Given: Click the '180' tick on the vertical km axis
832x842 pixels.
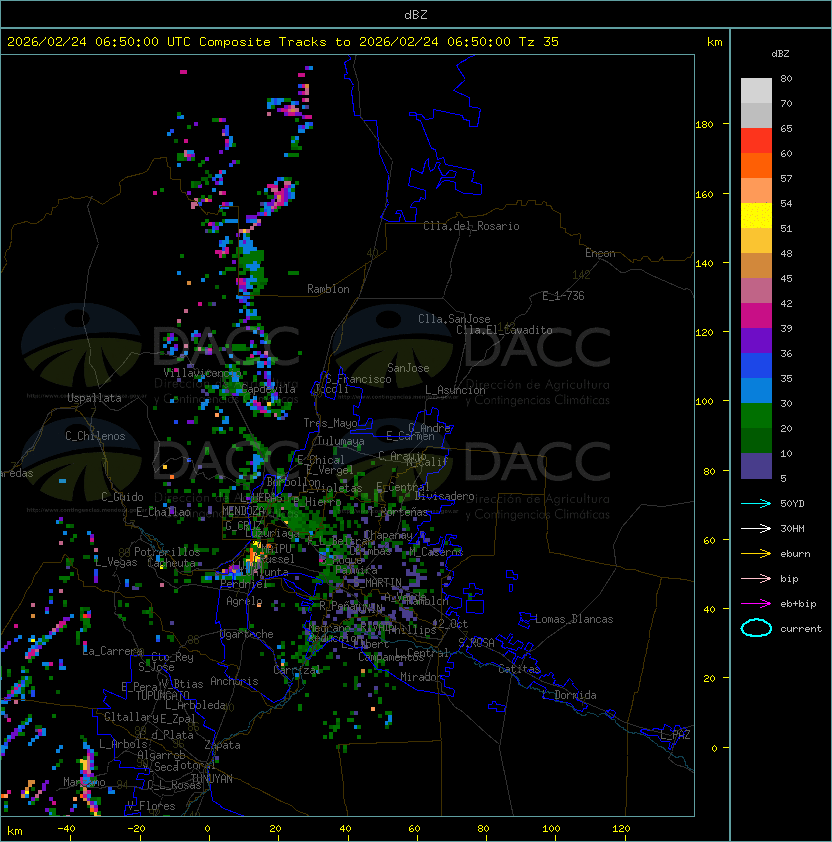Looking at the screenshot, I should [x=704, y=125].
